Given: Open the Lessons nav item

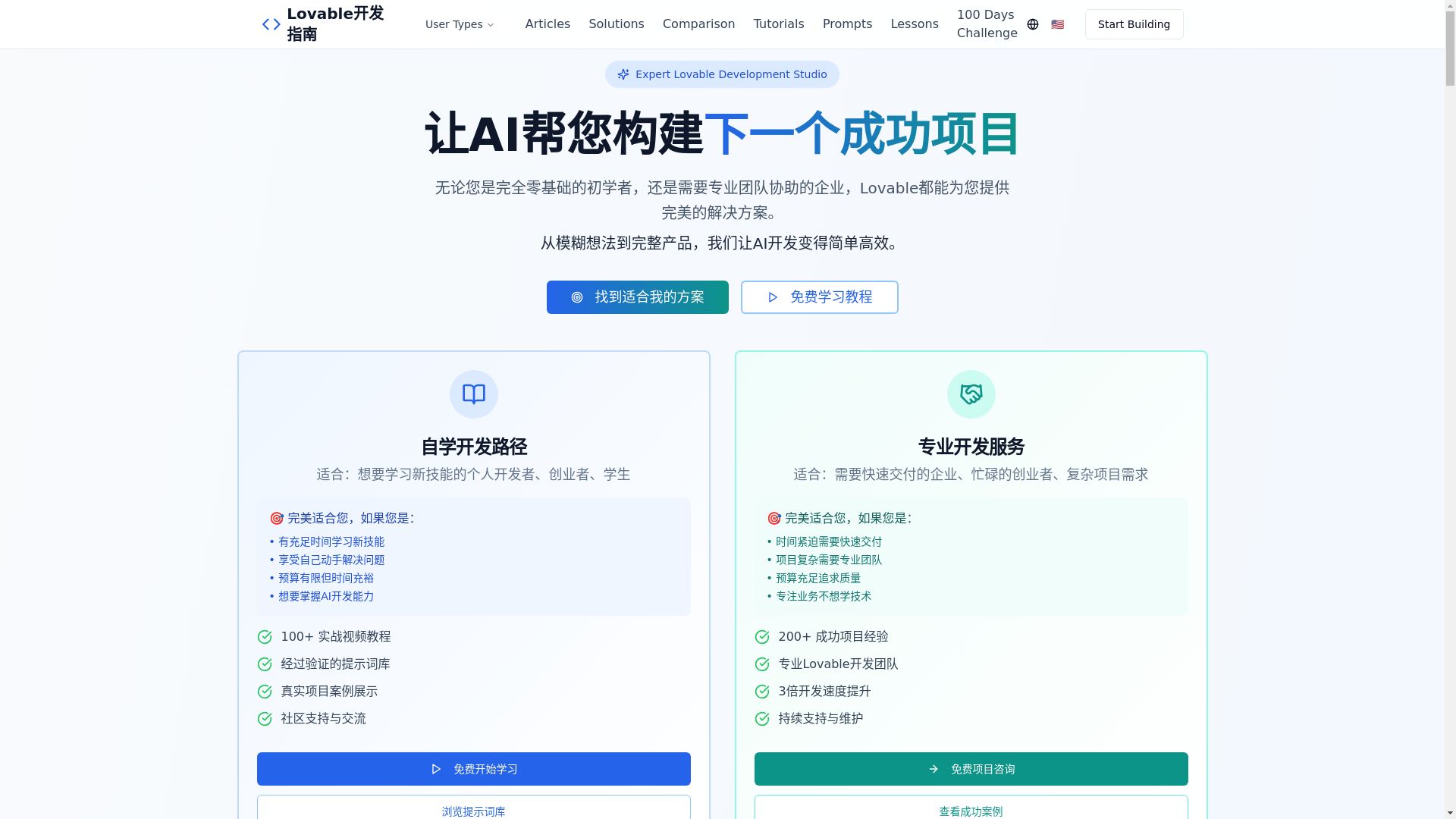Looking at the screenshot, I should click(x=915, y=24).
